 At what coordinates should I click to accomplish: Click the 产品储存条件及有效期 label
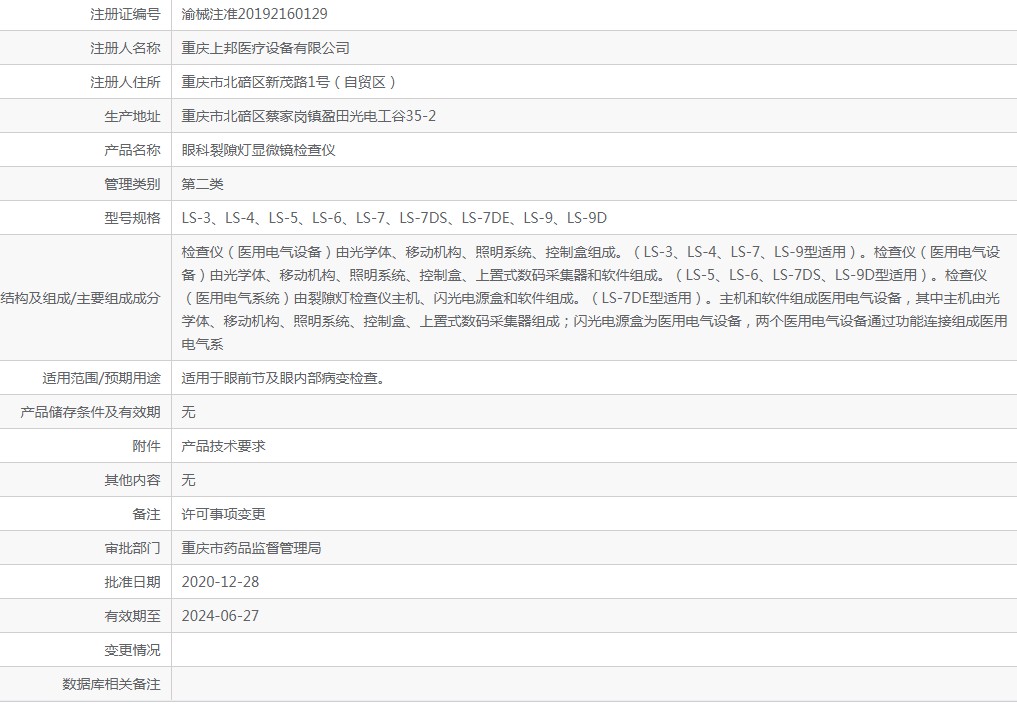click(x=90, y=412)
